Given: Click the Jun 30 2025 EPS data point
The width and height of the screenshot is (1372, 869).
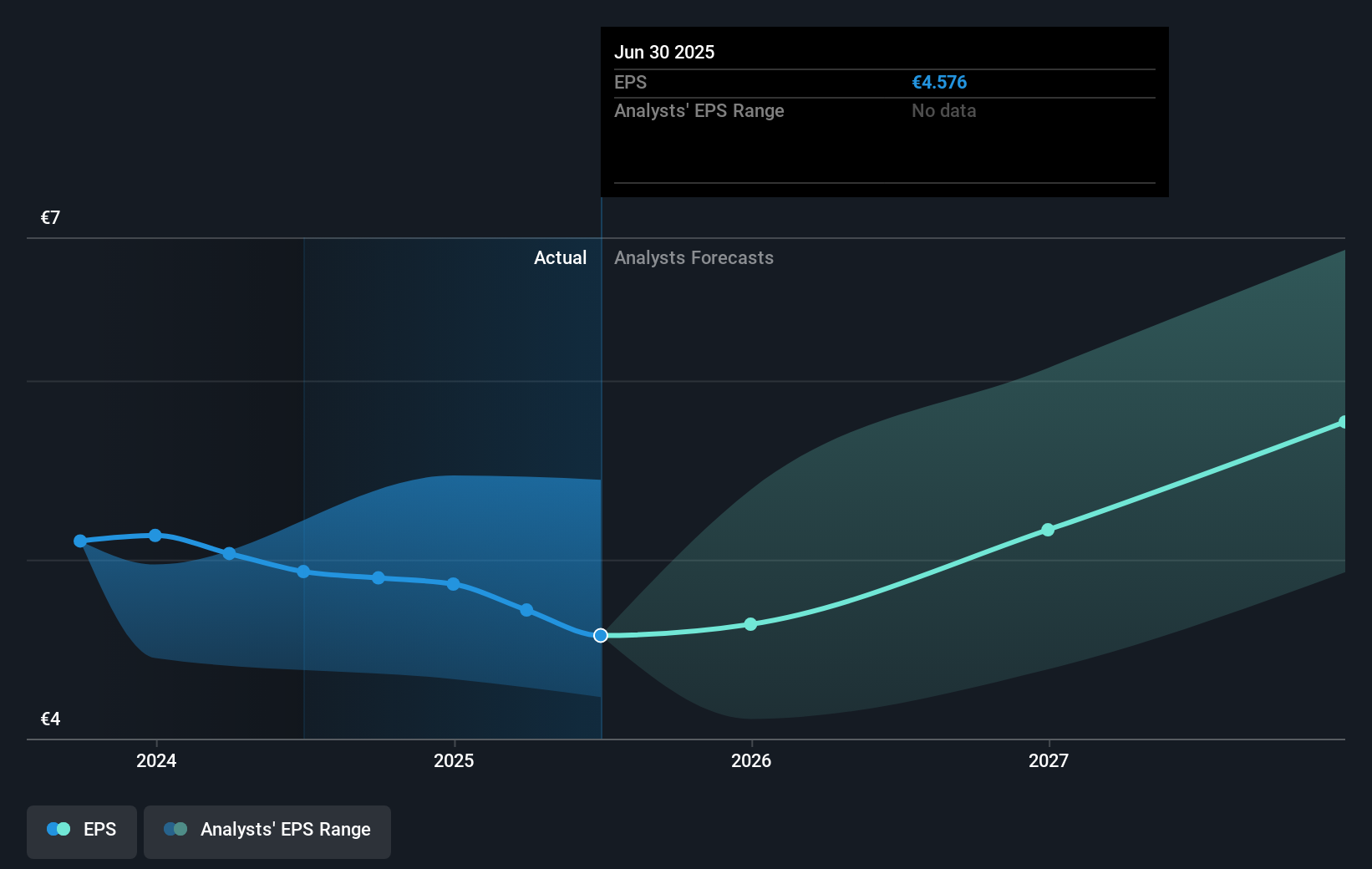Looking at the screenshot, I should [x=601, y=636].
